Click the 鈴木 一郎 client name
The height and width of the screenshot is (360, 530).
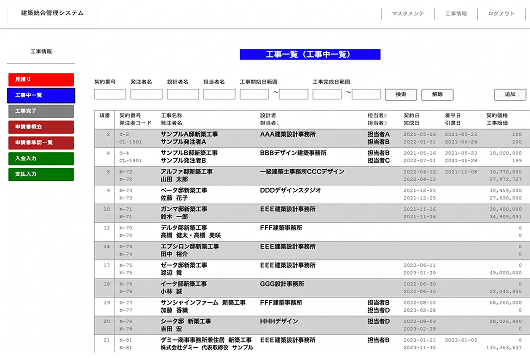(x=174, y=216)
